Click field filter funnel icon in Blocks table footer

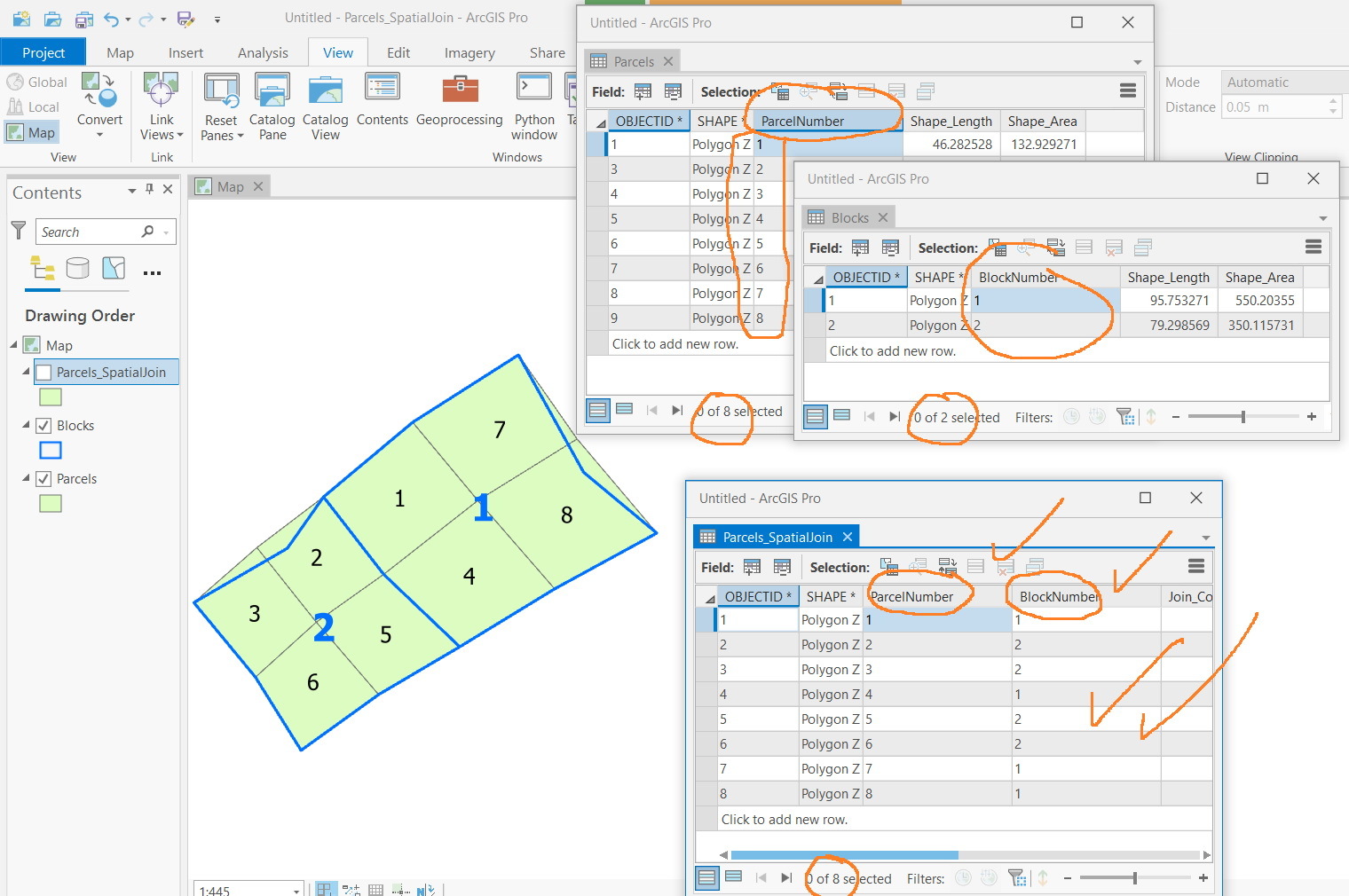(x=1125, y=417)
